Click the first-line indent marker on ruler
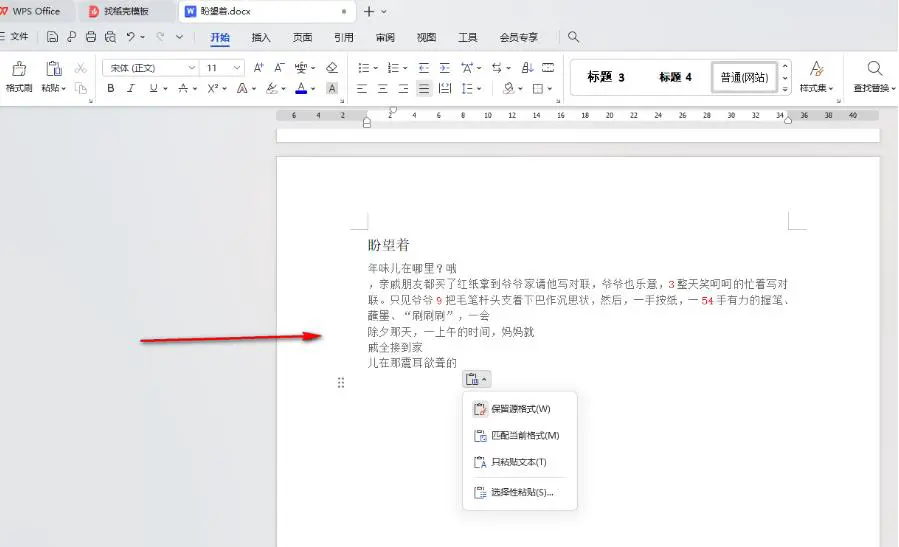This screenshot has width=899, height=547. point(392,110)
